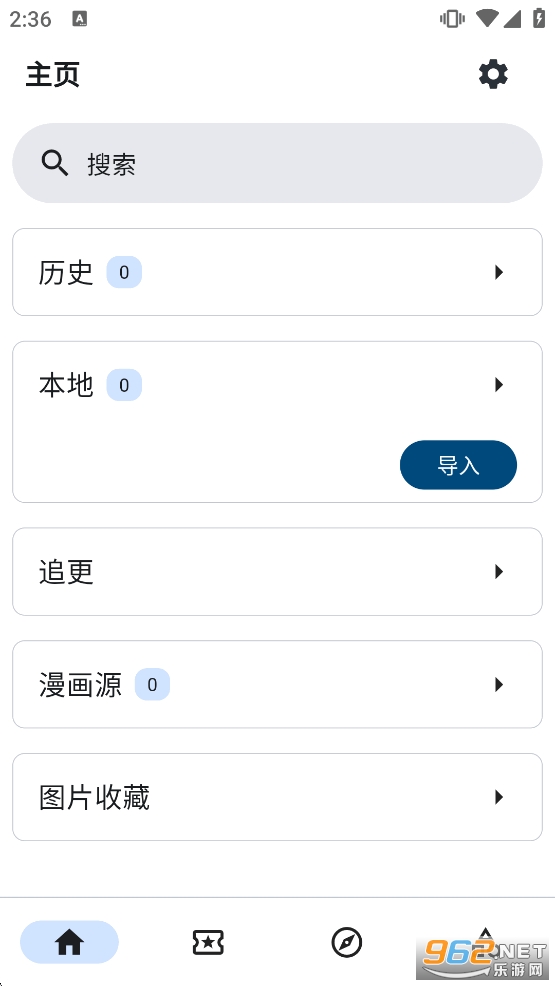
Task: Expand the 追更 arrow
Action: click(x=499, y=572)
